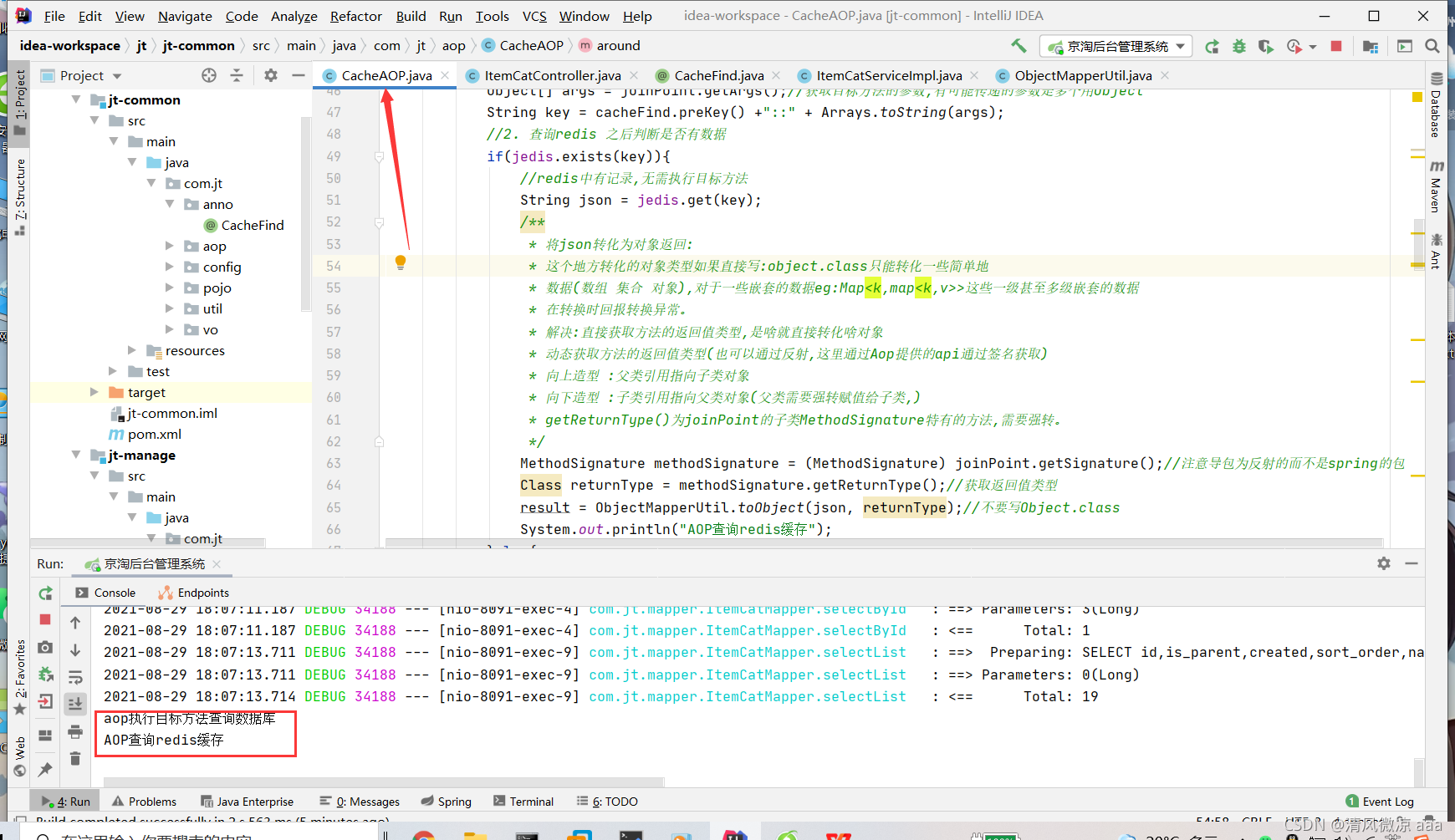
Task: Switch to ObjectMapperUtil.java tab
Action: click(1083, 75)
